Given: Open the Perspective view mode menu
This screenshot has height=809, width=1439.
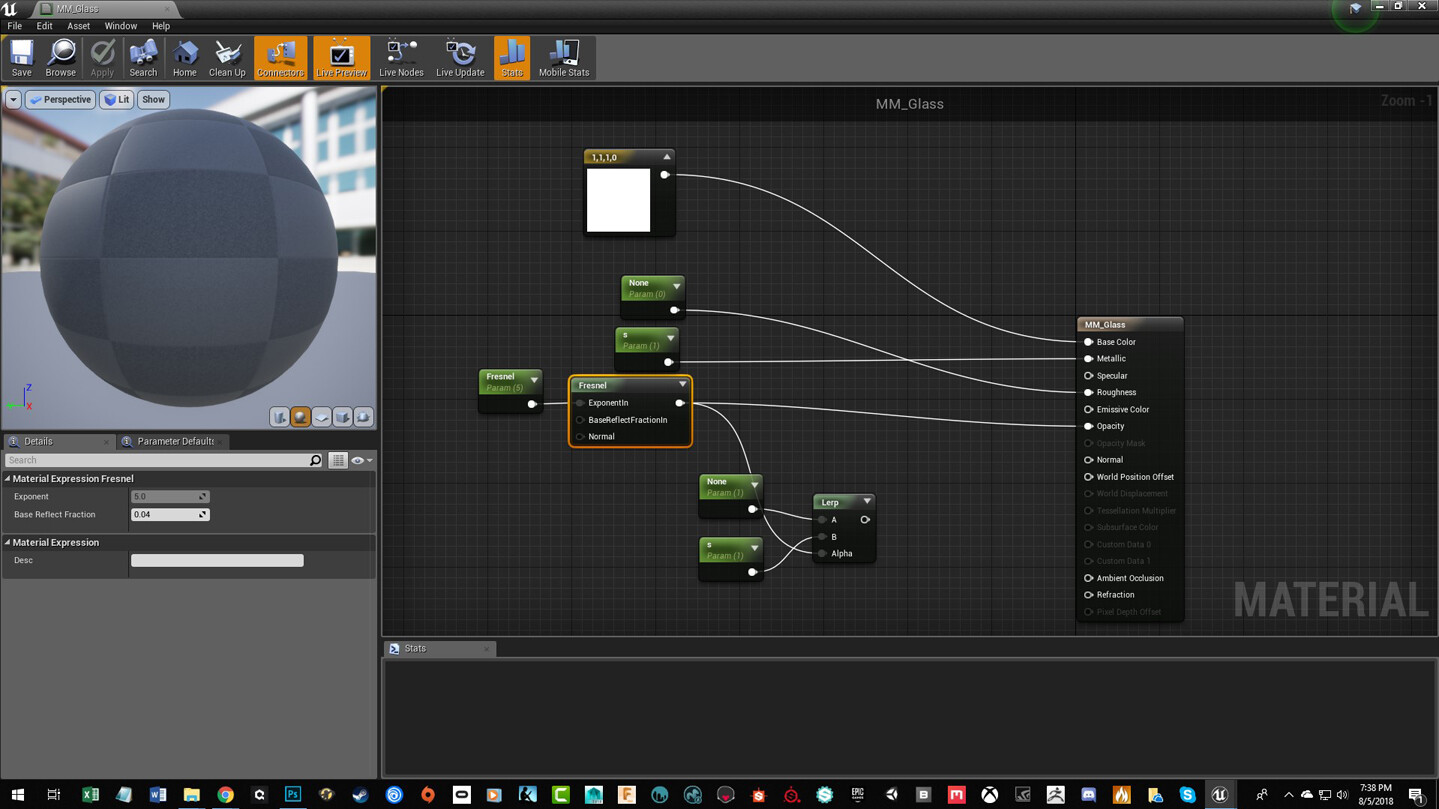Looking at the screenshot, I should 60,100.
